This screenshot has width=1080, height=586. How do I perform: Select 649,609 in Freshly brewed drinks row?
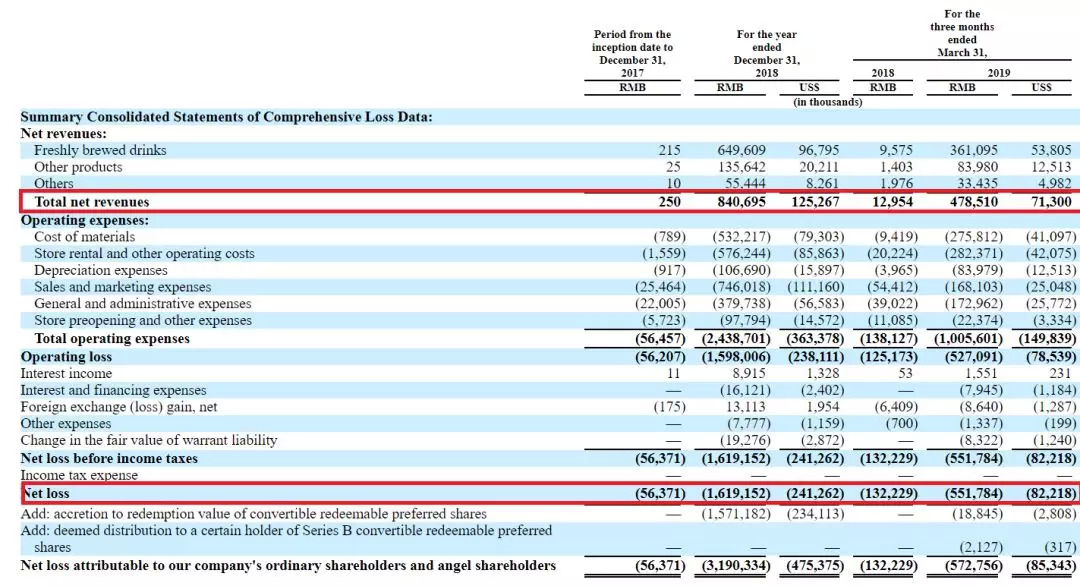click(740, 150)
